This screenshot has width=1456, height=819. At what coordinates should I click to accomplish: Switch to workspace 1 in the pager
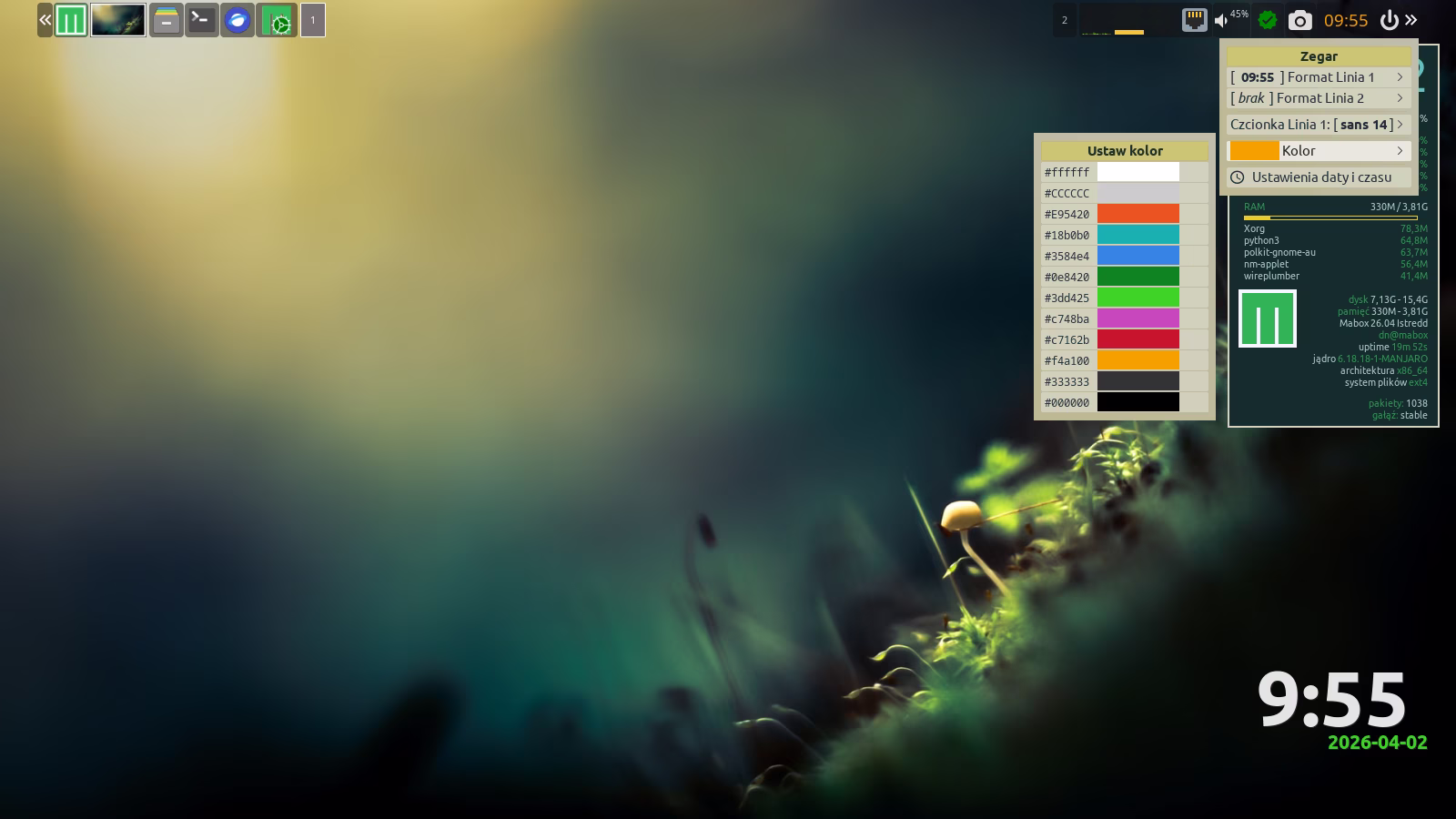(x=312, y=20)
